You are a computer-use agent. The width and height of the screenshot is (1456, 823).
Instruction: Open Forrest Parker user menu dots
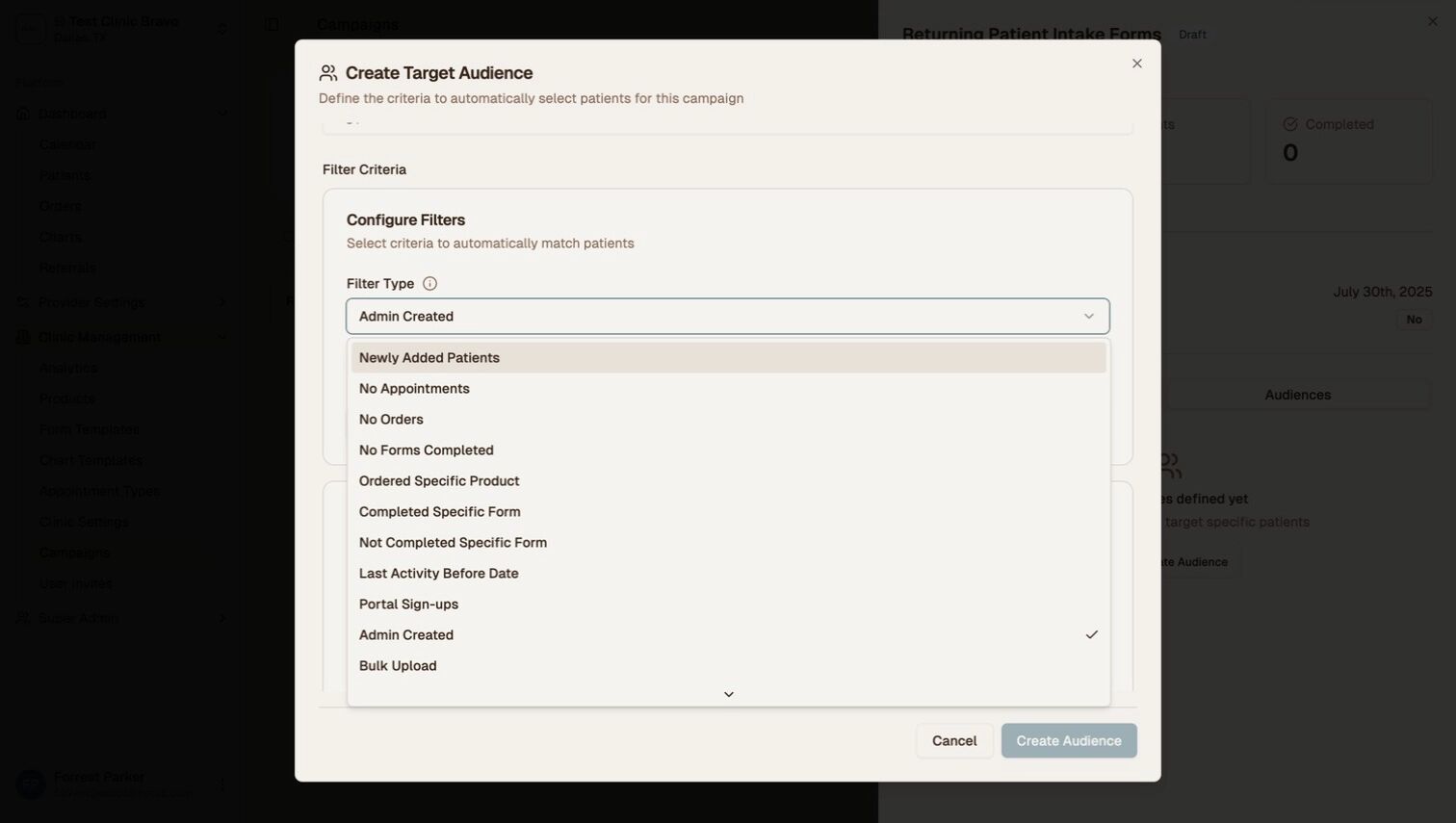point(222,785)
